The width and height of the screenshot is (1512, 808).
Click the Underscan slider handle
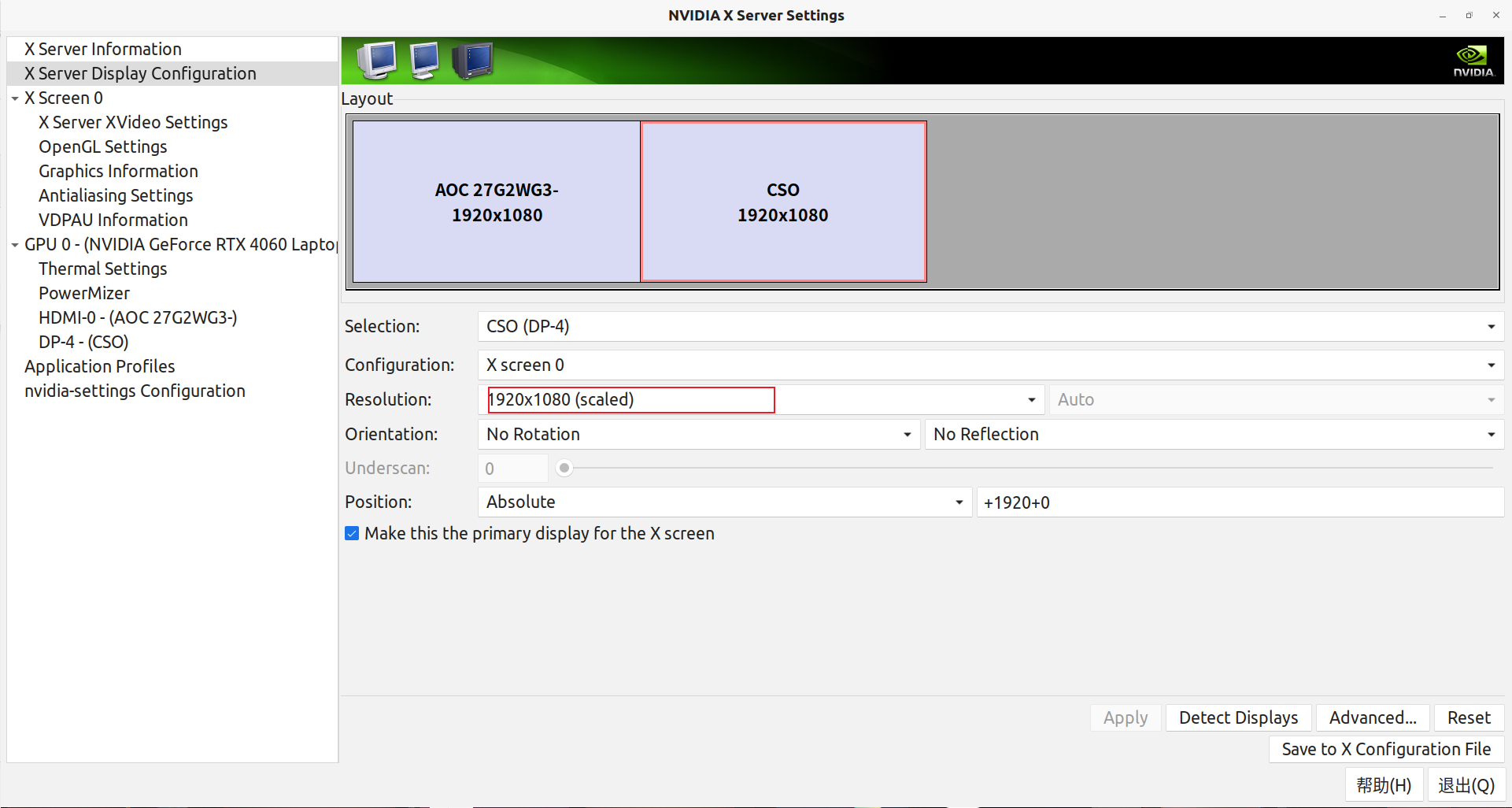tap(564, 469)
